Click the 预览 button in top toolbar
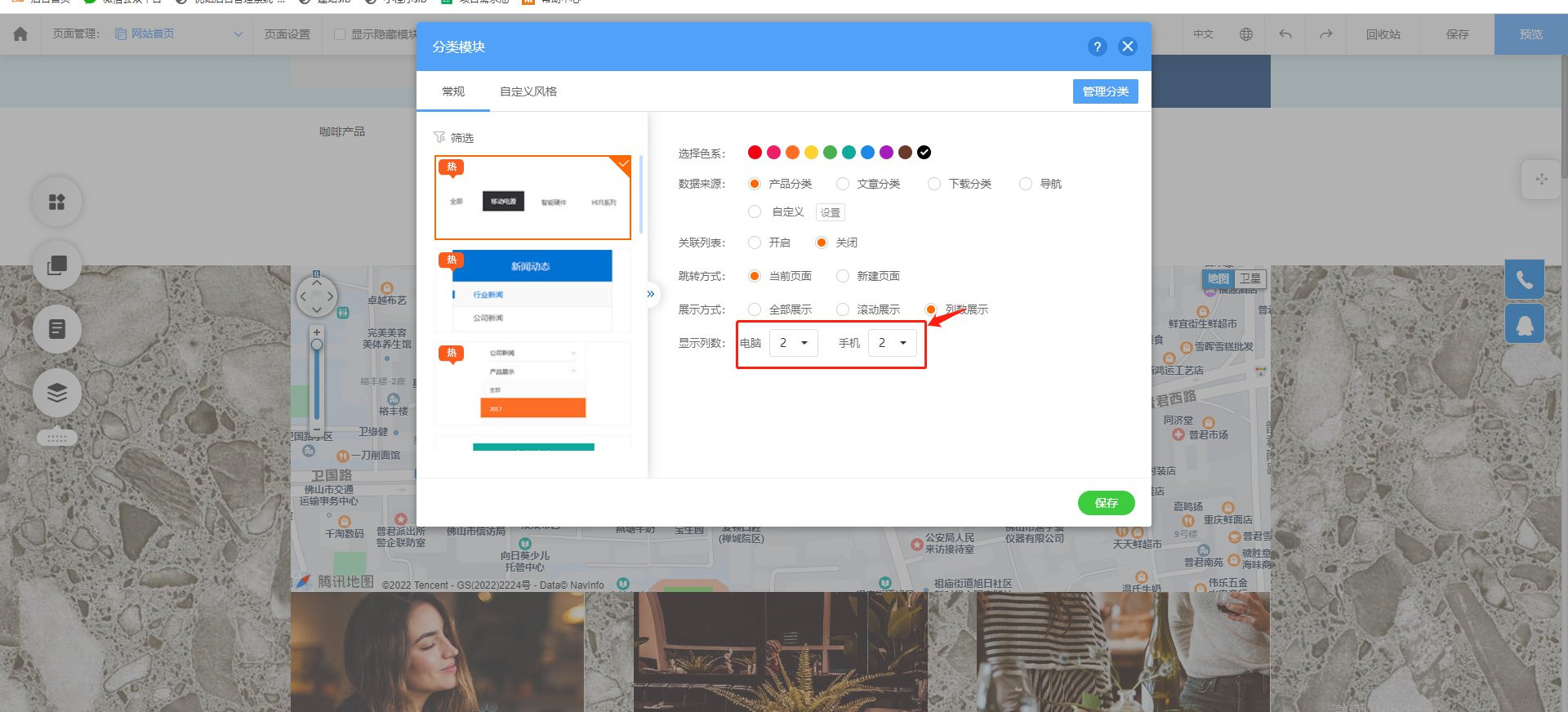1568x712 pixels. pos(1531,34)
